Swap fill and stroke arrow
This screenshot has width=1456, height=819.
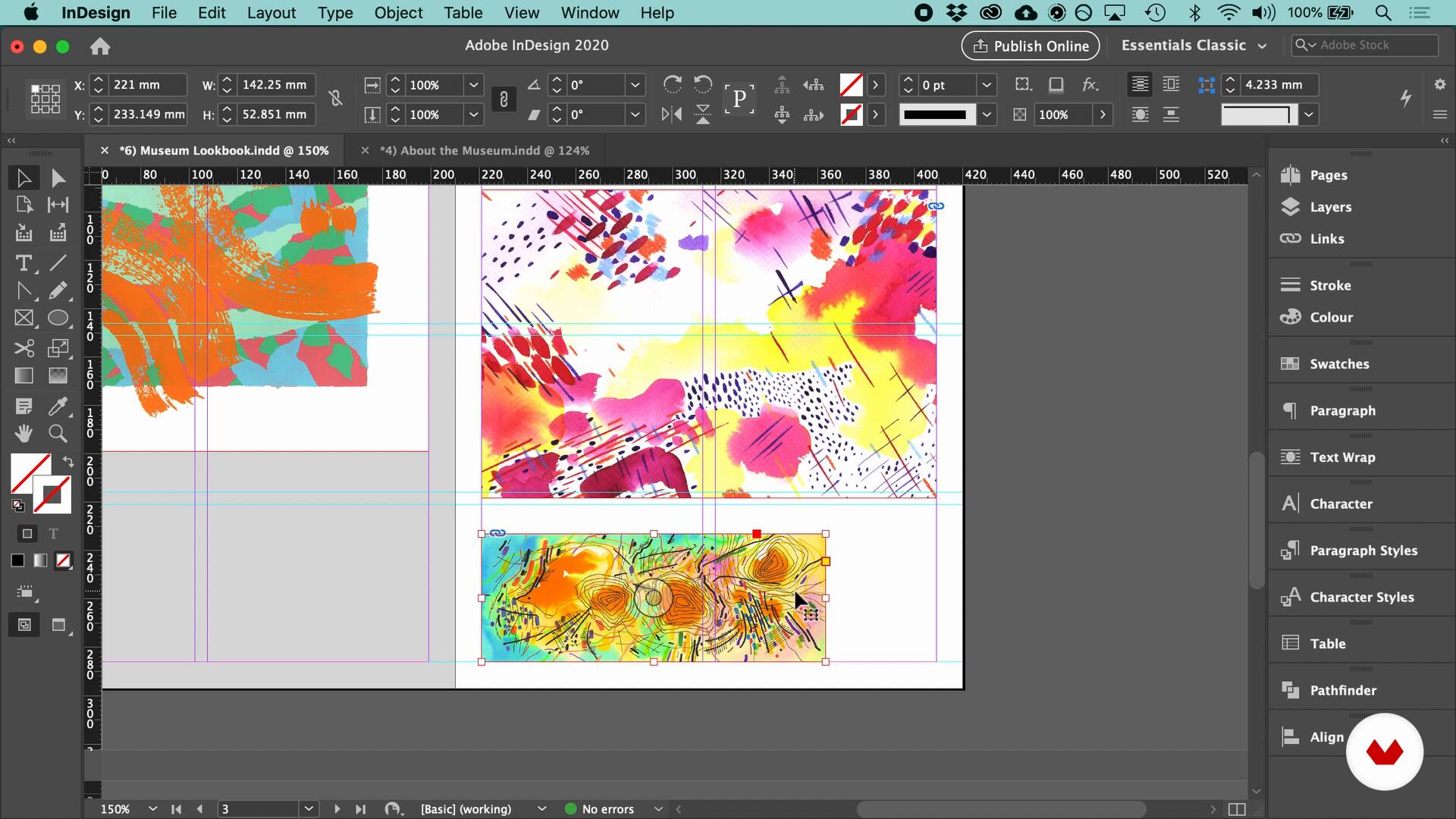point(67,461)
